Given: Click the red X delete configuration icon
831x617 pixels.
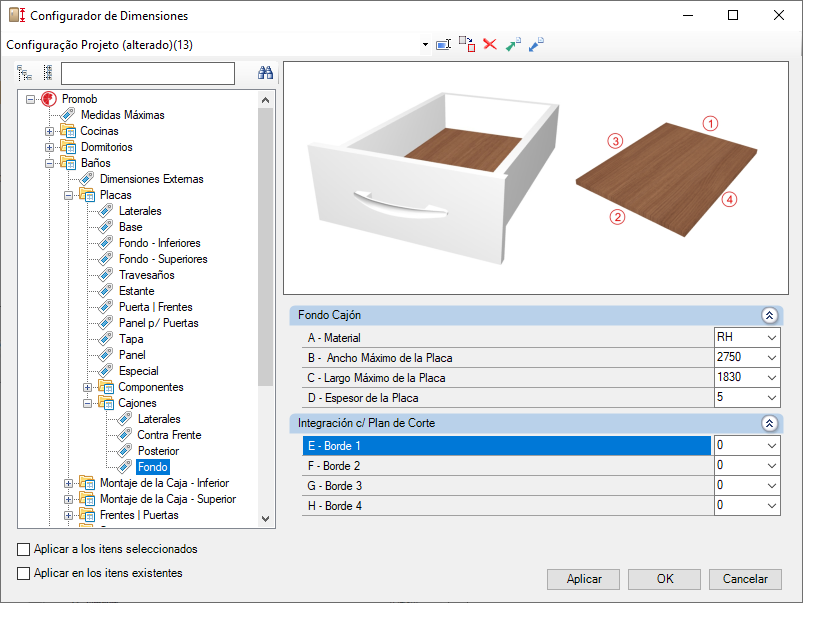Looking at the screenshot, I should point(490,45).
